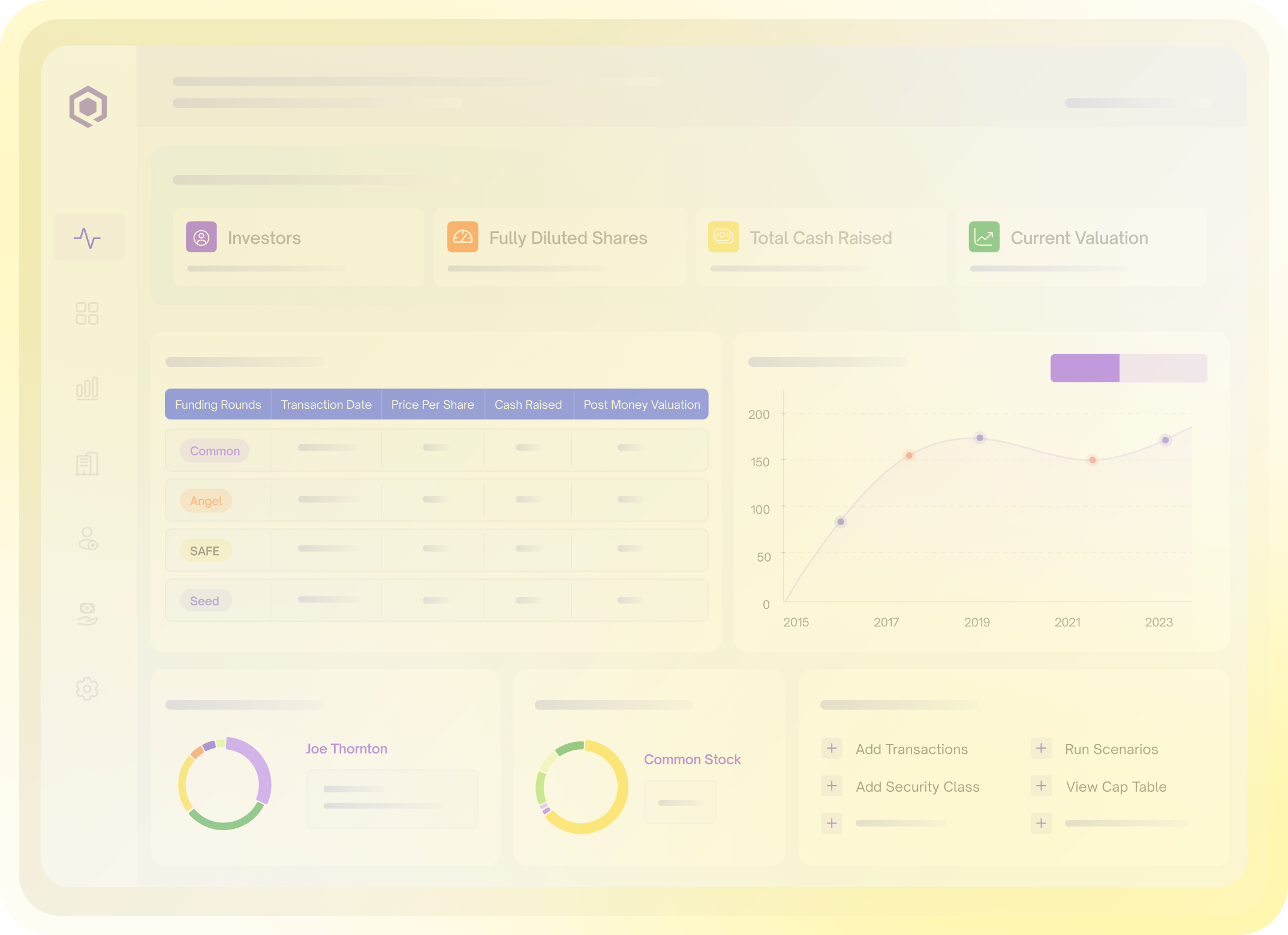Open the four-square grid dashboard icon
1288x935 pixels.
point(88,313)
